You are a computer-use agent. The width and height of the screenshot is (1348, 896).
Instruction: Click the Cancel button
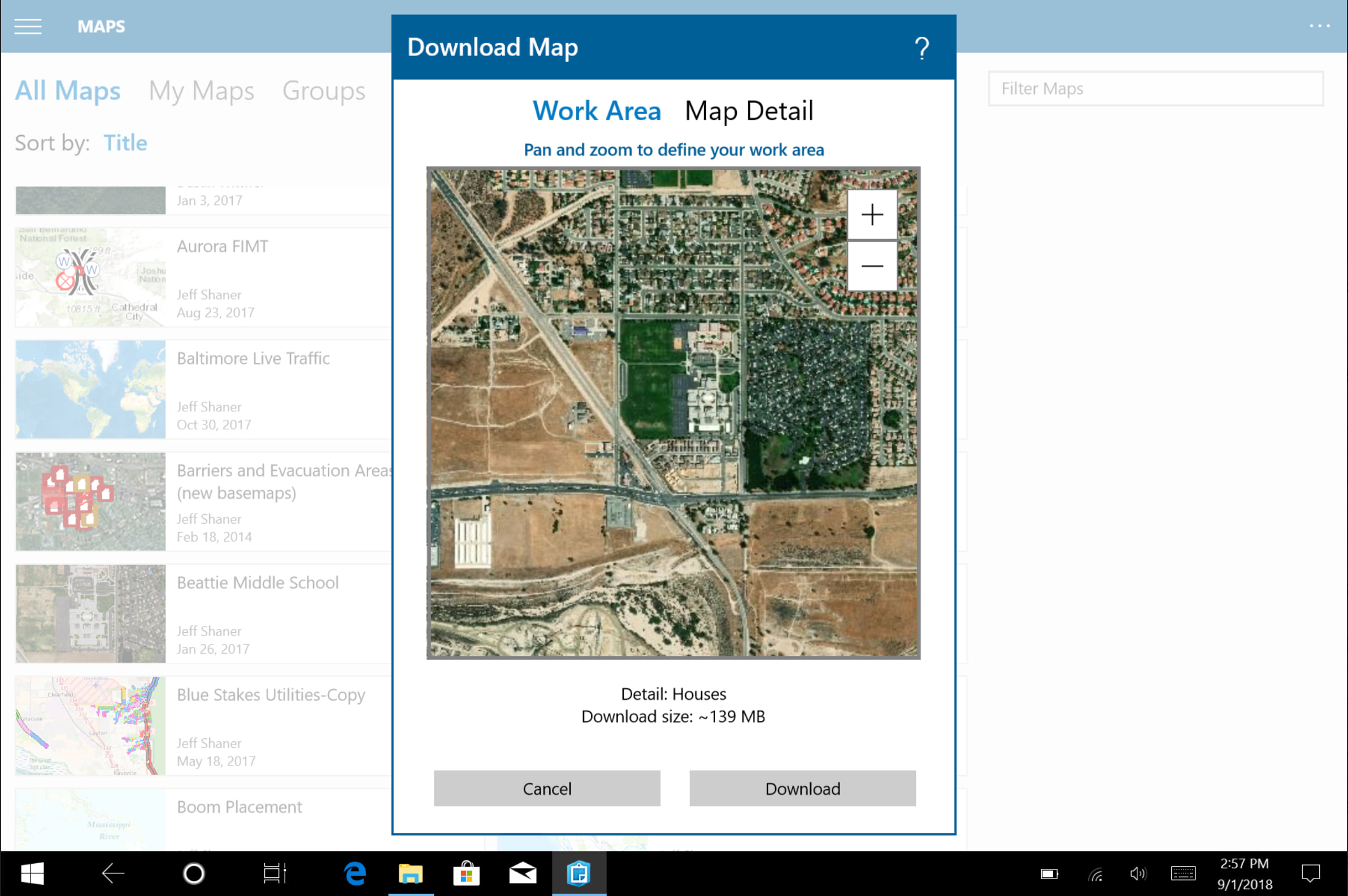(x=547, y=788)
